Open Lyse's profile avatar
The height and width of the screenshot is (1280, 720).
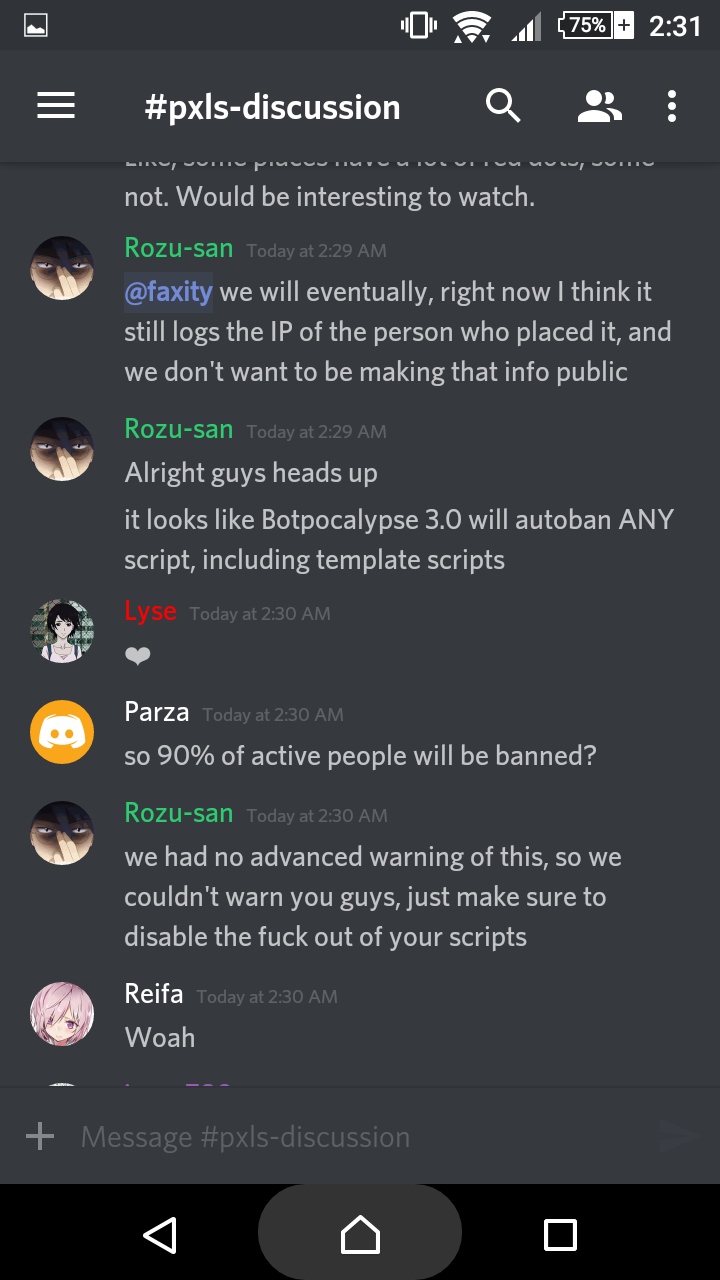point(62,631)
